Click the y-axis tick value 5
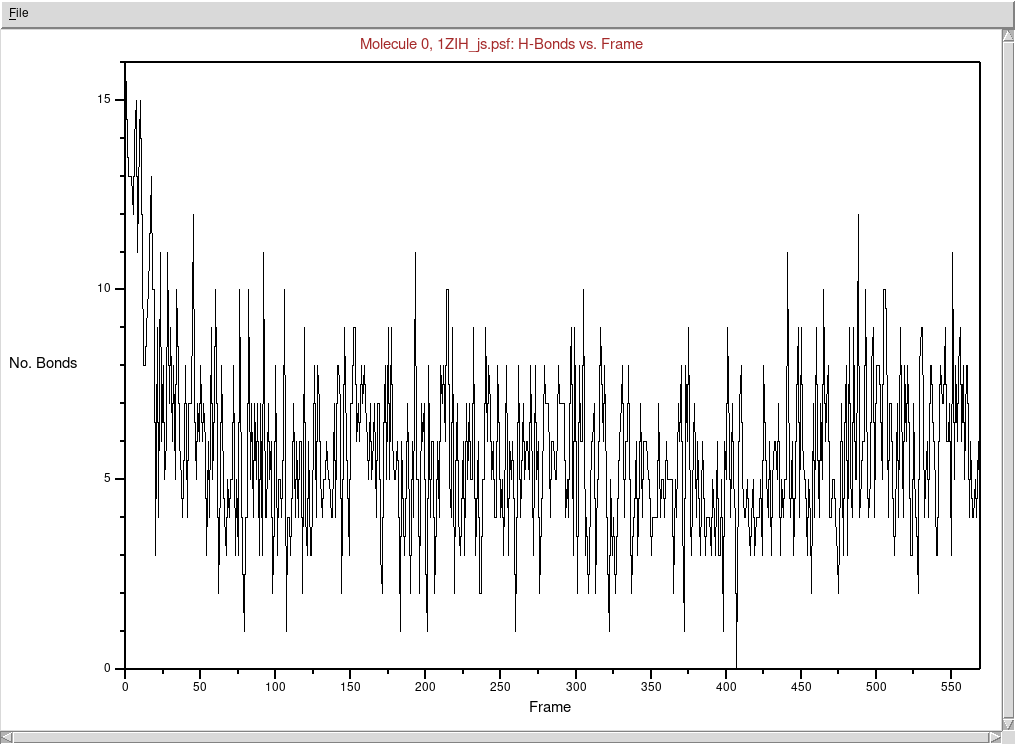Screen dimensions: 1015x744 (x=107, y=479)
